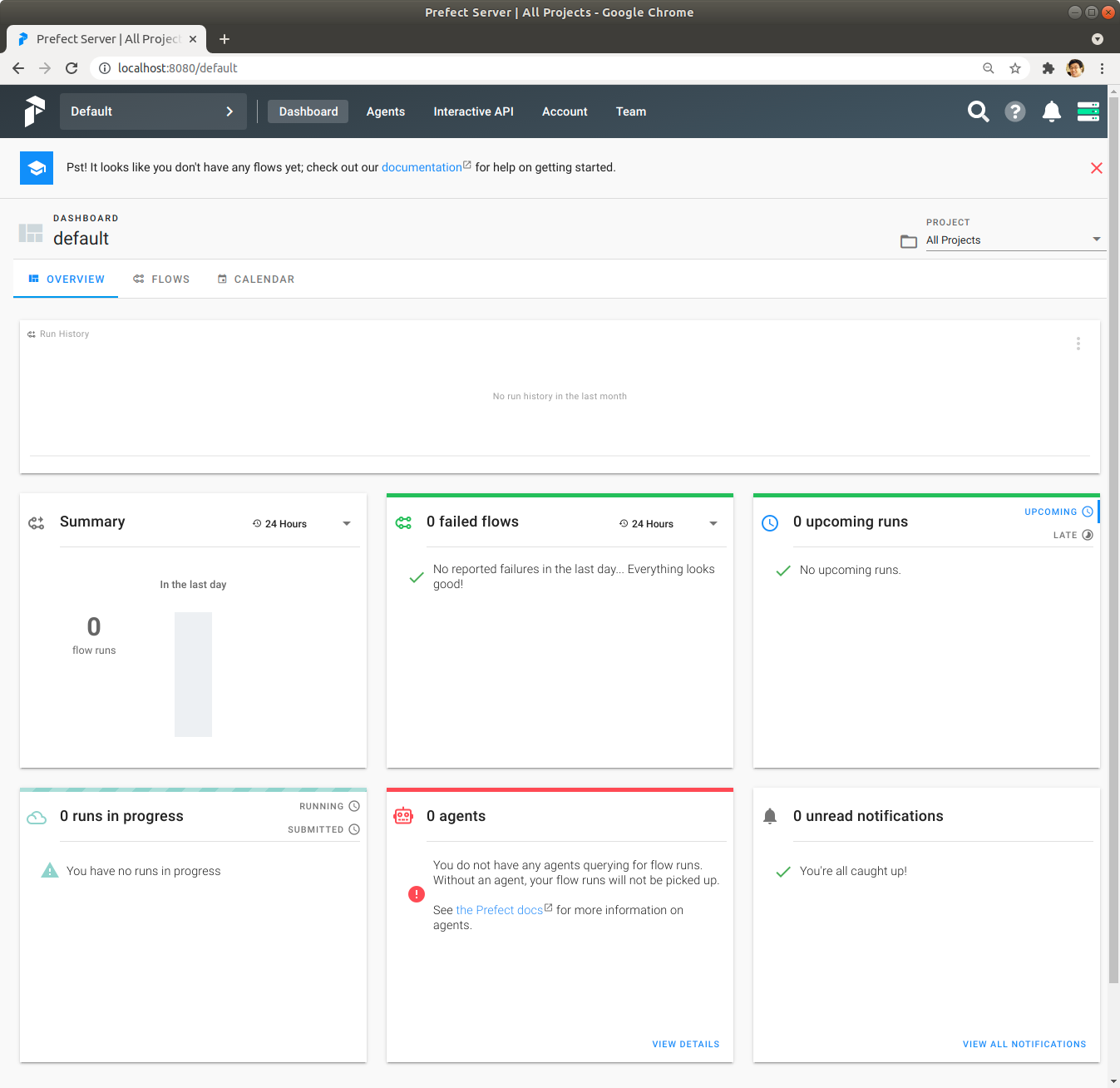Click the red agent warning exclamation icon

[417, 894]
